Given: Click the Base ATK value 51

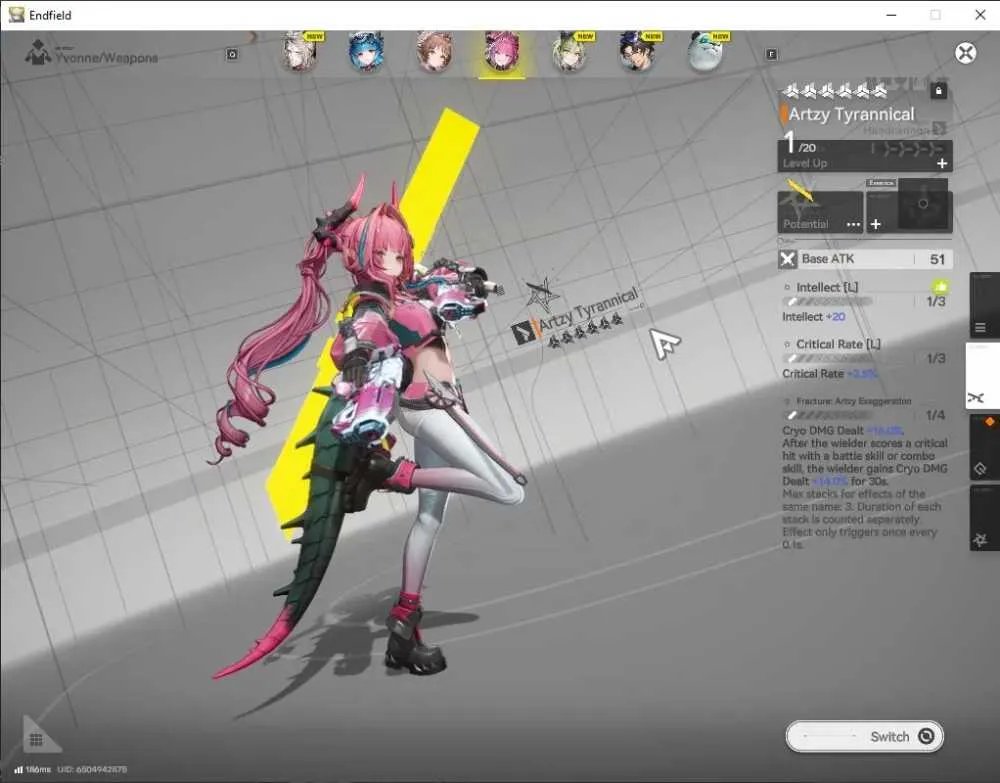Looking at the screenshot, I should point(937,260).
